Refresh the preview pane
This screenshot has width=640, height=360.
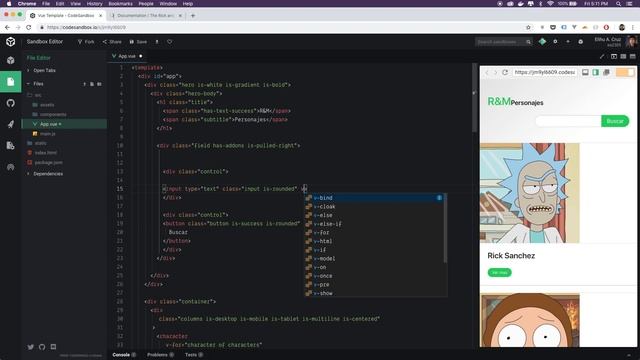click(x=505, y=72)
